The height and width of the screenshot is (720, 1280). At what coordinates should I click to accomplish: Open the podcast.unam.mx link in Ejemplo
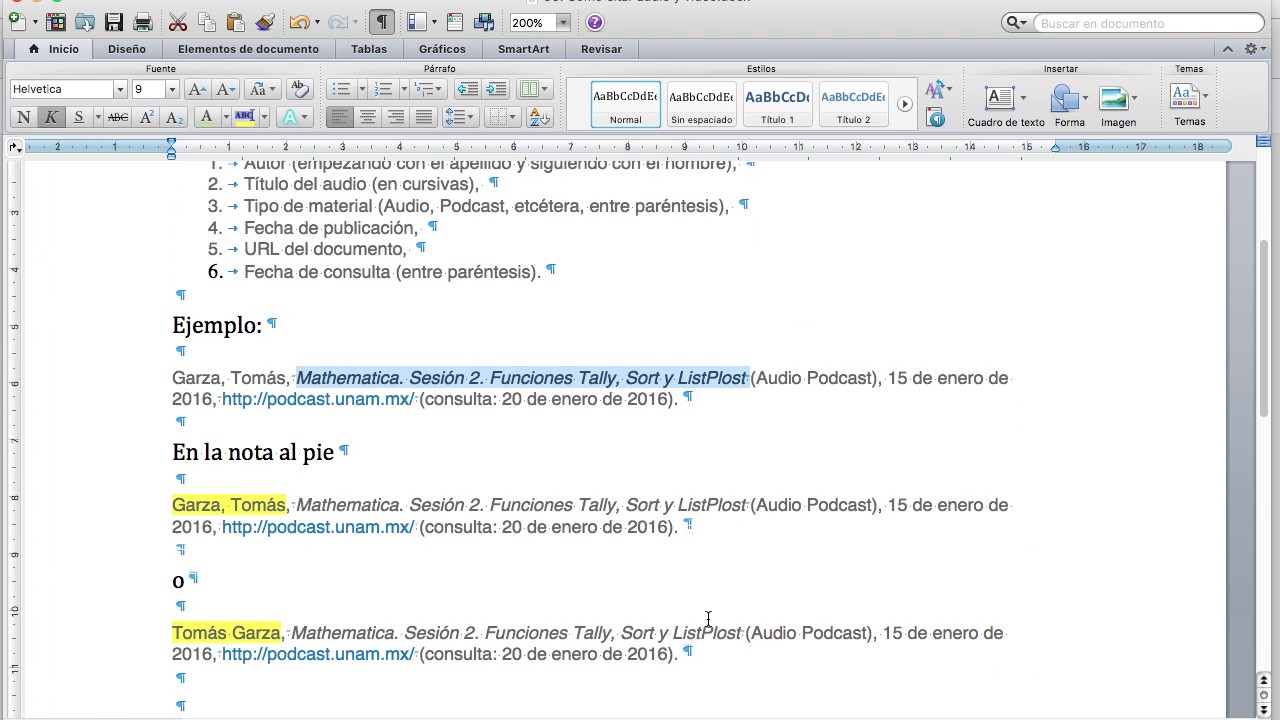(x=318, y=400)
